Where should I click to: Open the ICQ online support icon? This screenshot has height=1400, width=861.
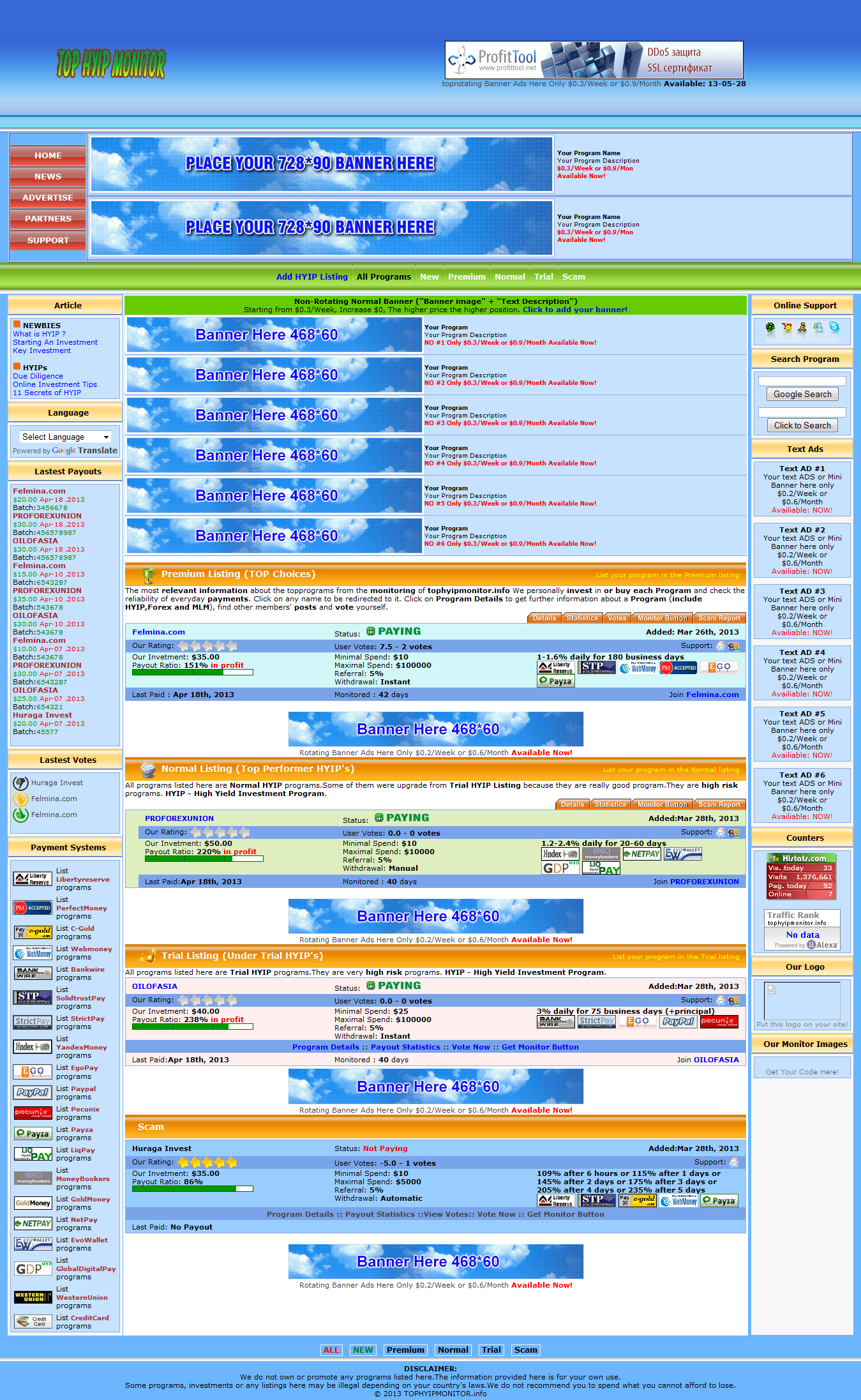pyautogui.click(x=770, y=328)
